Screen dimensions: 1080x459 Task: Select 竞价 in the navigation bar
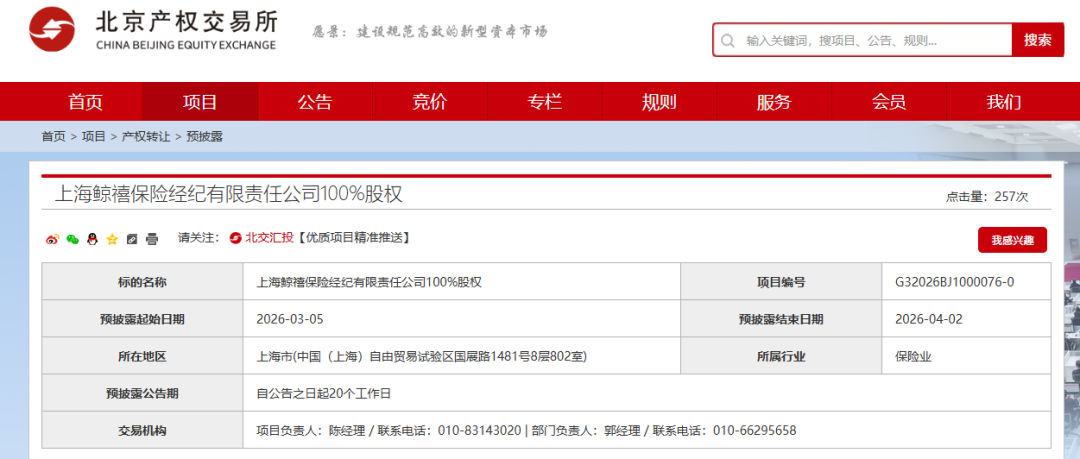(x=430, y=102)
